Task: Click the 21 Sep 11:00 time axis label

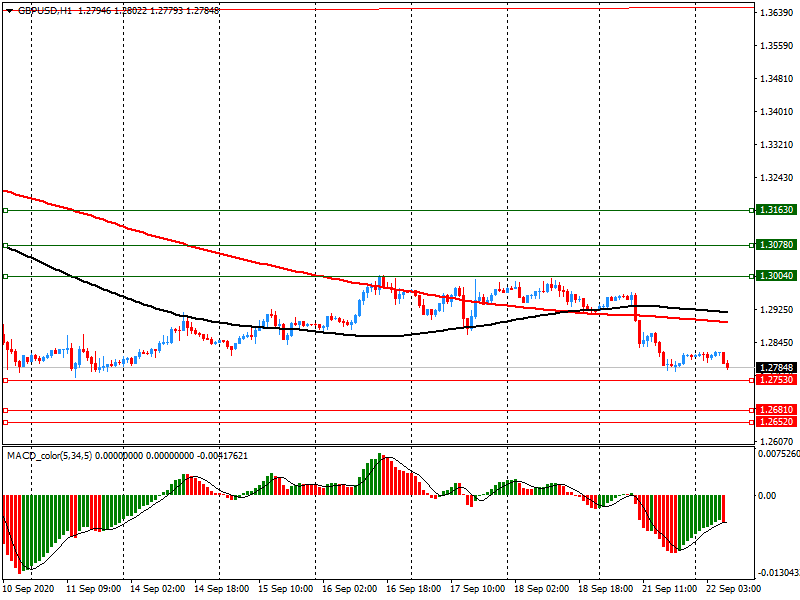Action: pos(669,589)
